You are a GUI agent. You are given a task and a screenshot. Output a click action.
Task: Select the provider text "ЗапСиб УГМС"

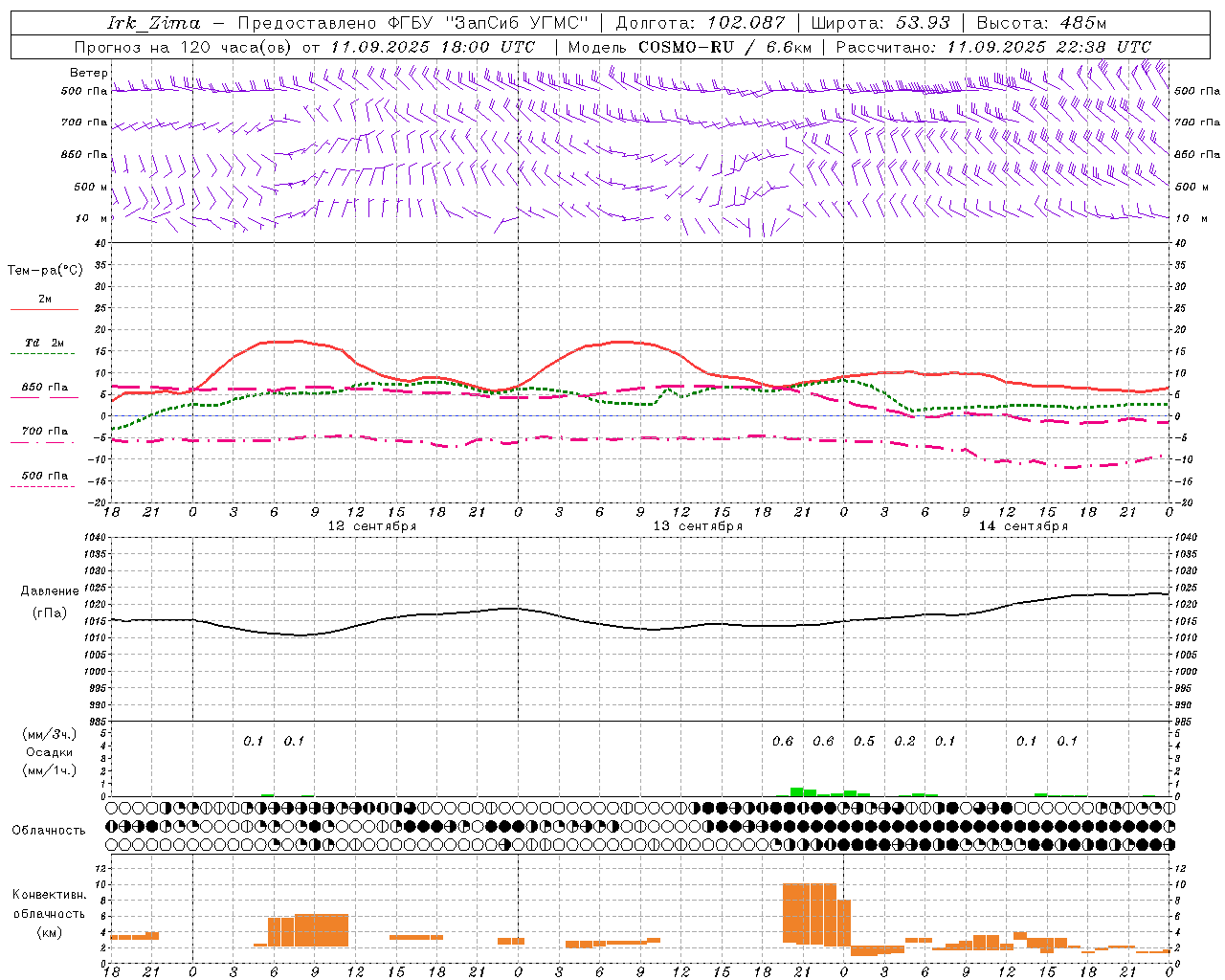coord(517,23)
